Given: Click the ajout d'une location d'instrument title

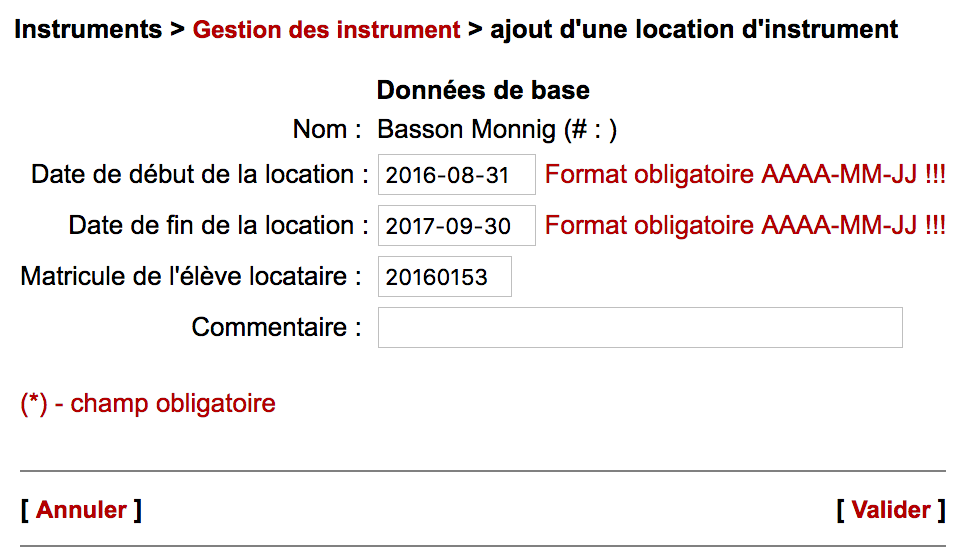Looking at the screenshot, I should click(x=694, y=30).
